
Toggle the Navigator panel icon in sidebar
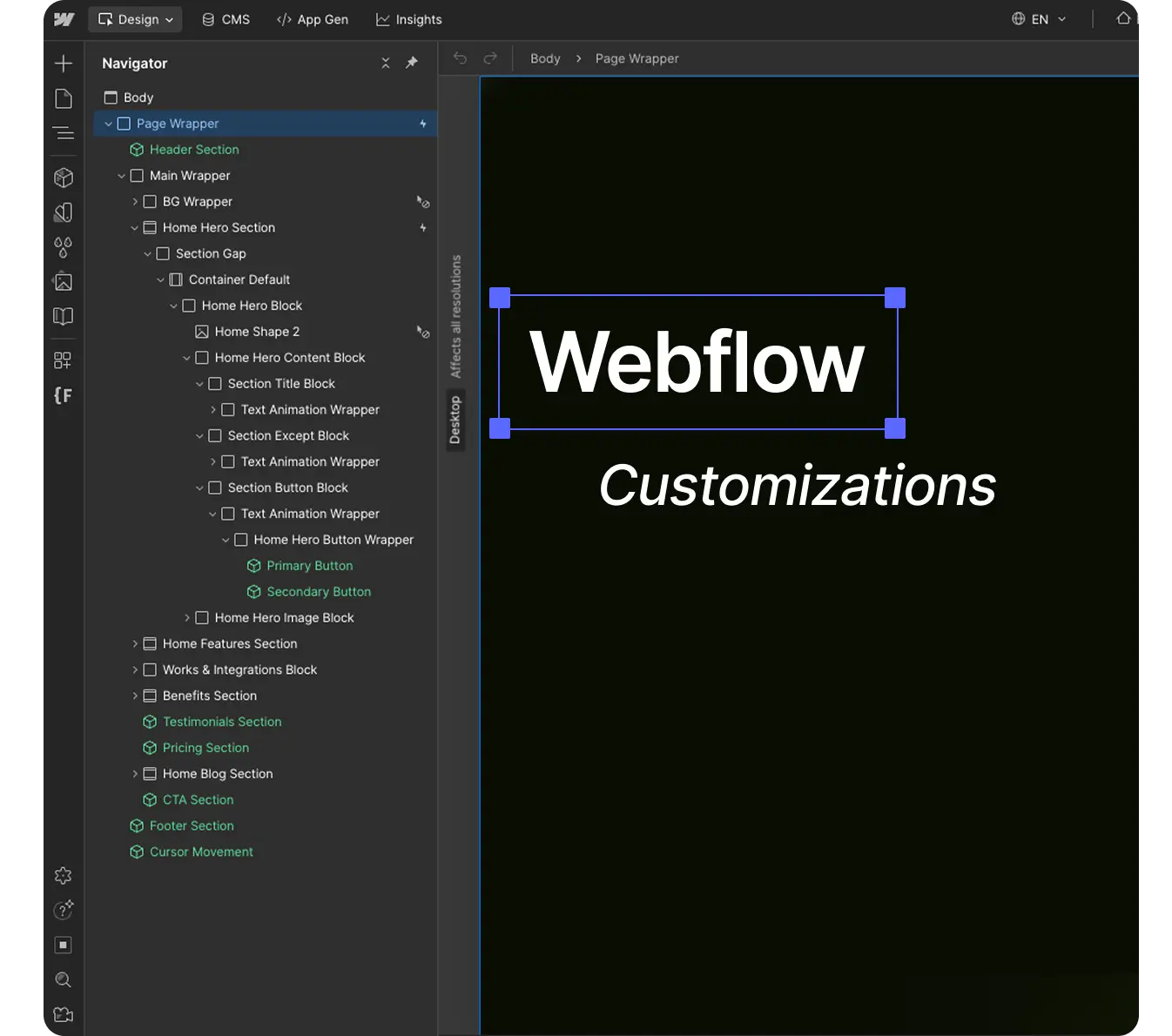pos(64,133)
